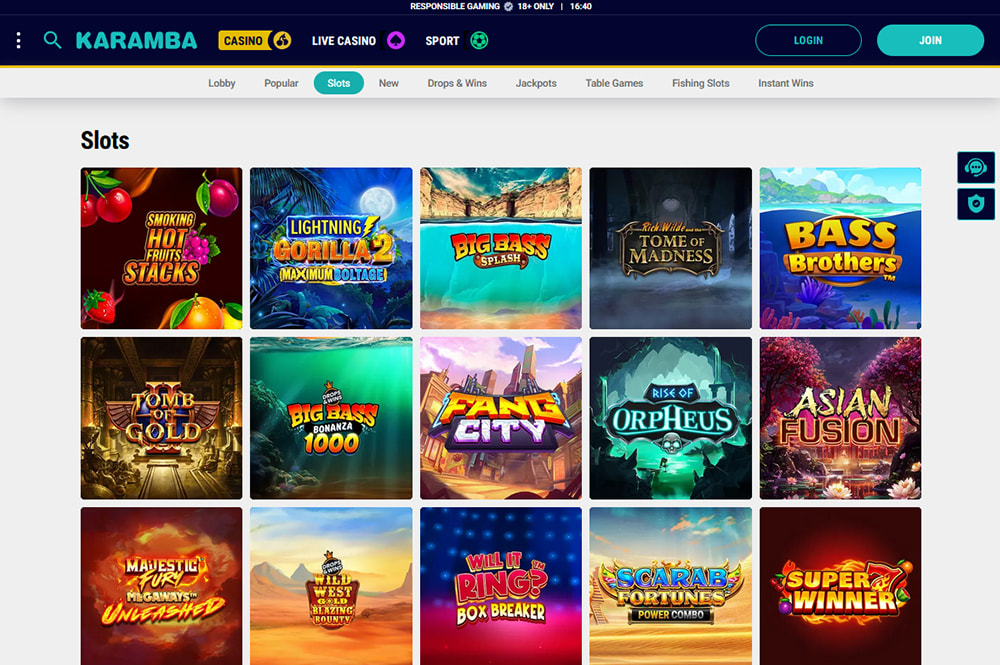Launch Big Bass Bonanza 1000
Screen dimensions: 1000x665
[x=331, y=418]
